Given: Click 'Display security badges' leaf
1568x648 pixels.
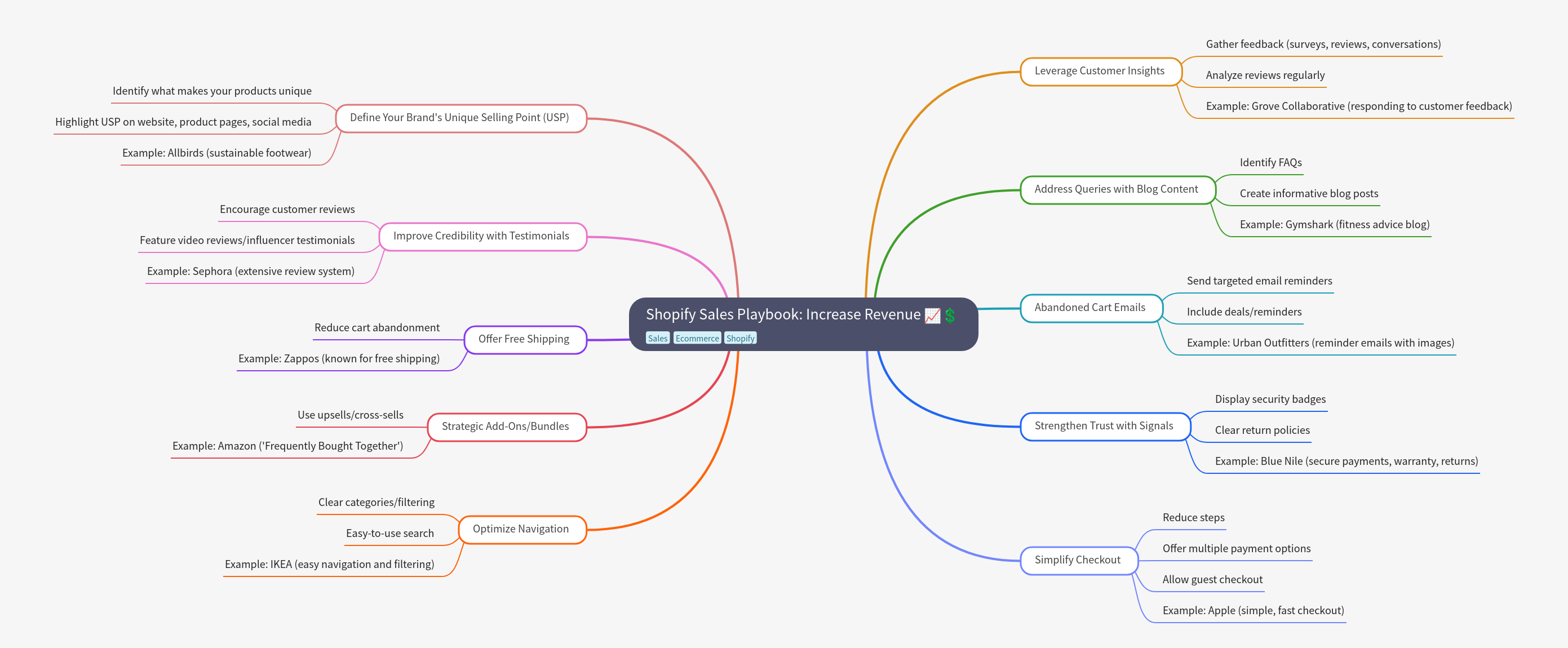Looking at the screenshot, I should 1270,400.
